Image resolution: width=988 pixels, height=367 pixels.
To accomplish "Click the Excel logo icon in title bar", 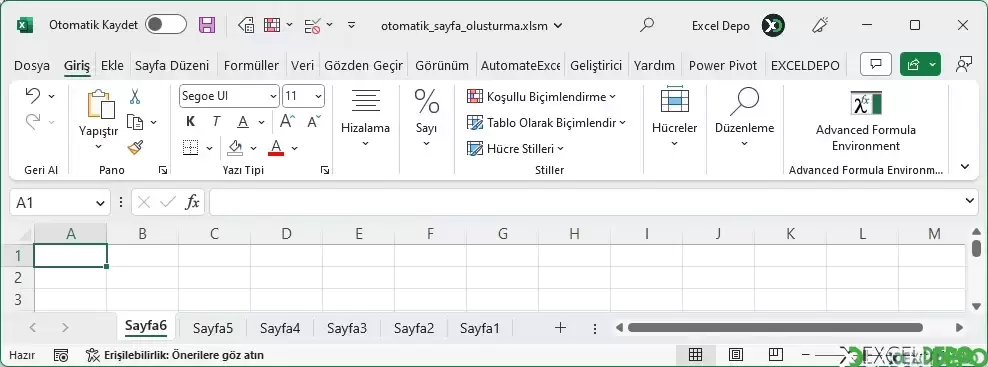I will click(x=25, y=25).
